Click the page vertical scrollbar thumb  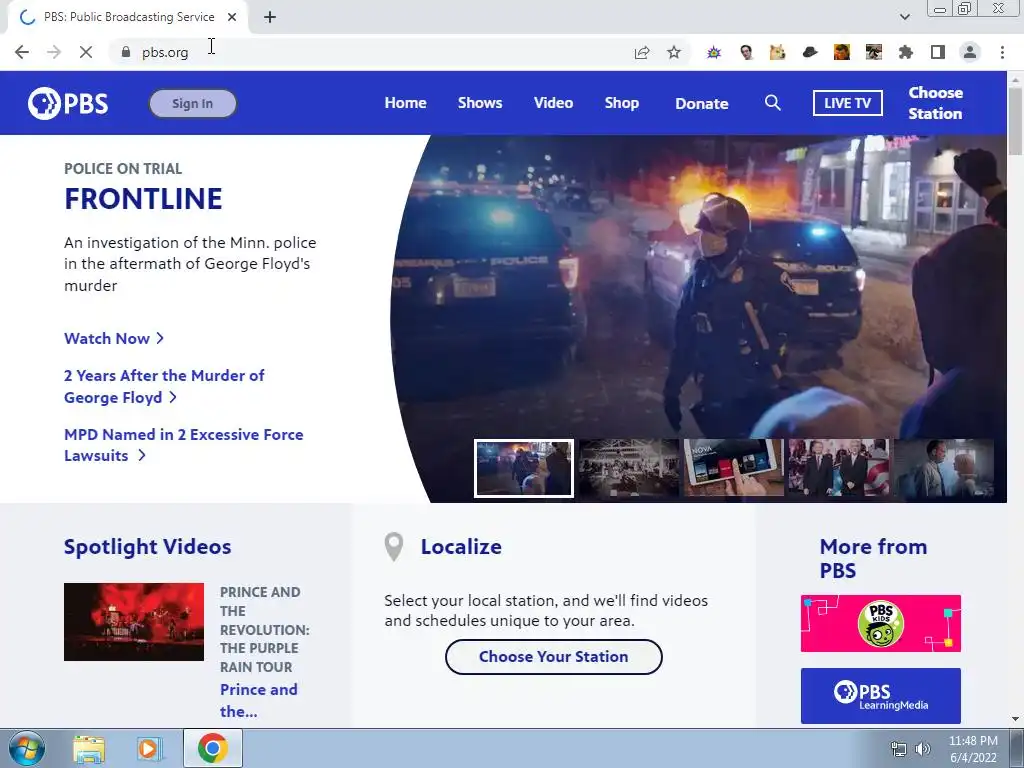pos(1015,121)
